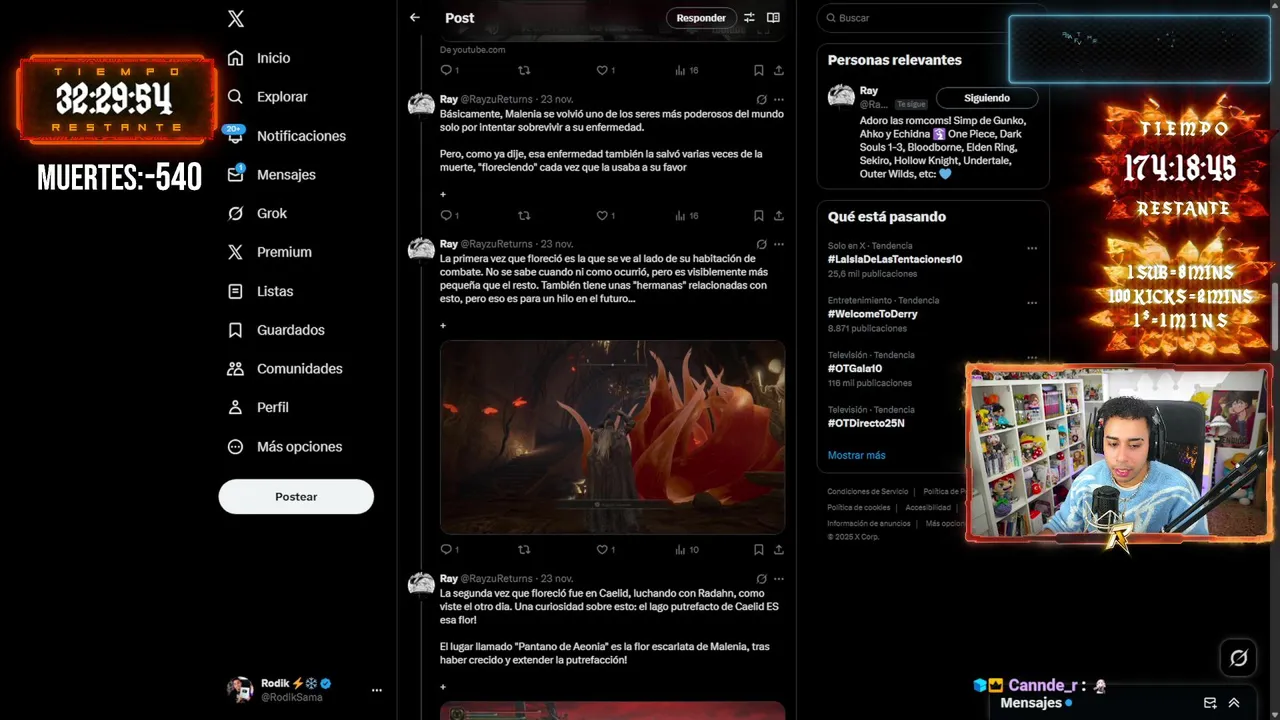Viewport: 1280px width, 720px height.
Task: Open Explorar from the sidebar
Action: click(x=267, y=97)
